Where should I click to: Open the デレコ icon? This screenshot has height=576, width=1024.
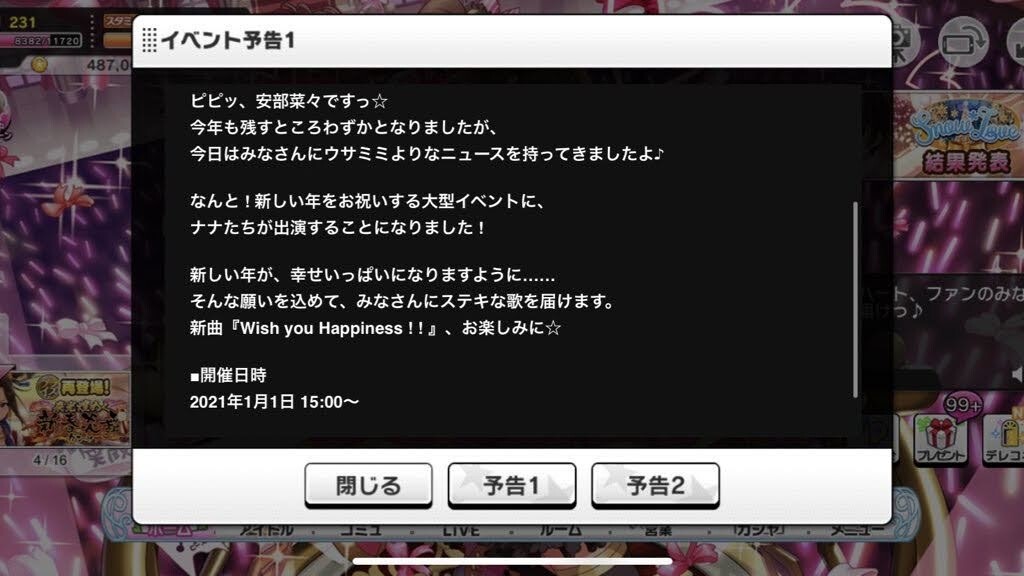pyautogui.click(x=1004, y=440)
